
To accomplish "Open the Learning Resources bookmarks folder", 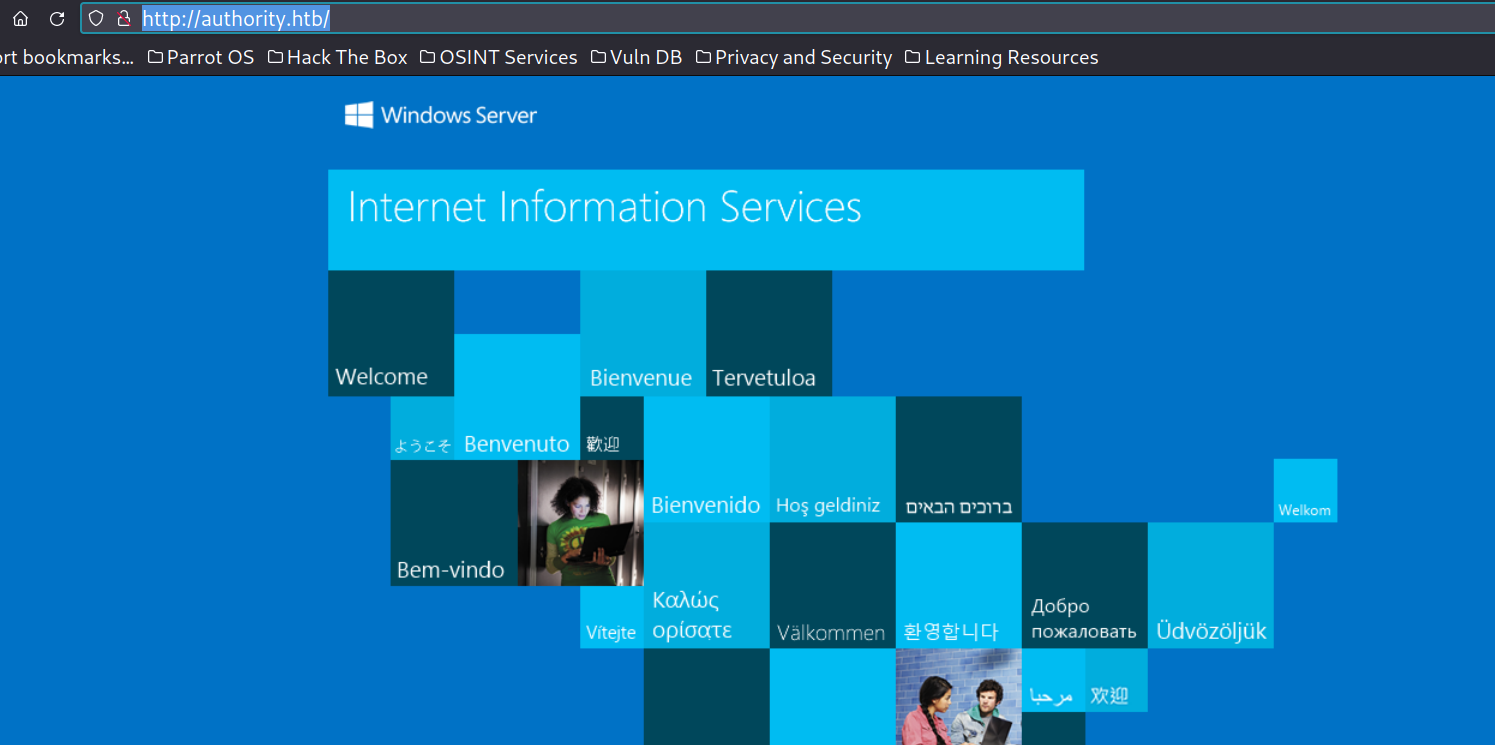I will click(x=1002, y=57).
